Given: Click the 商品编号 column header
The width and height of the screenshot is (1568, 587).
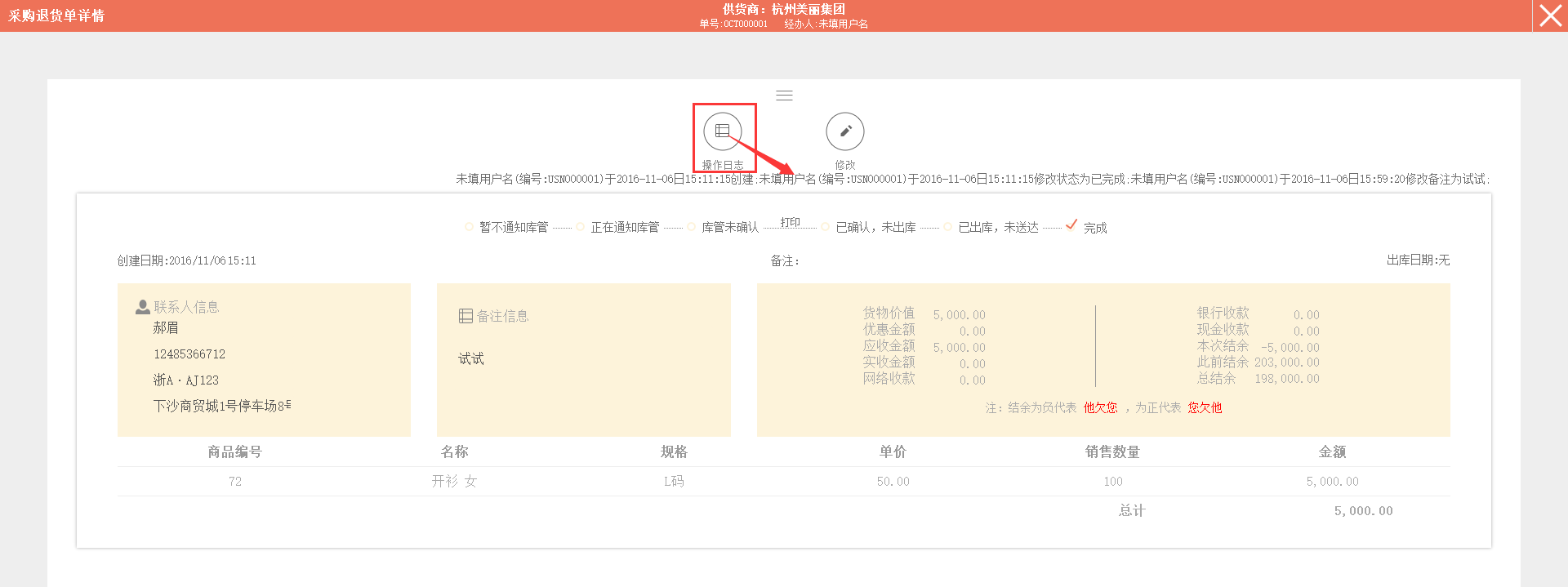Looking at the screenshot, I should (x=234, y=451).
